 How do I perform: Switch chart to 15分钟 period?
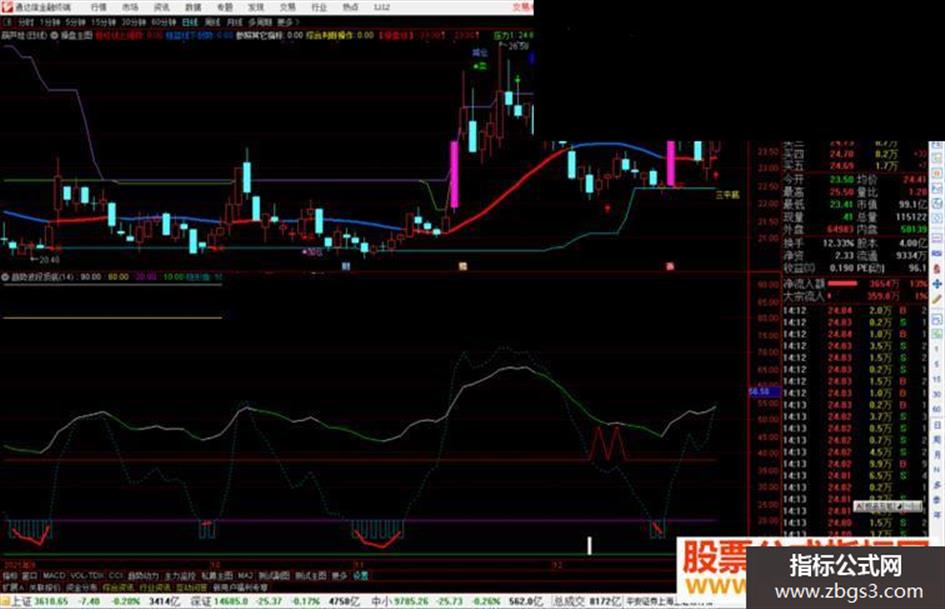point(103,22)
